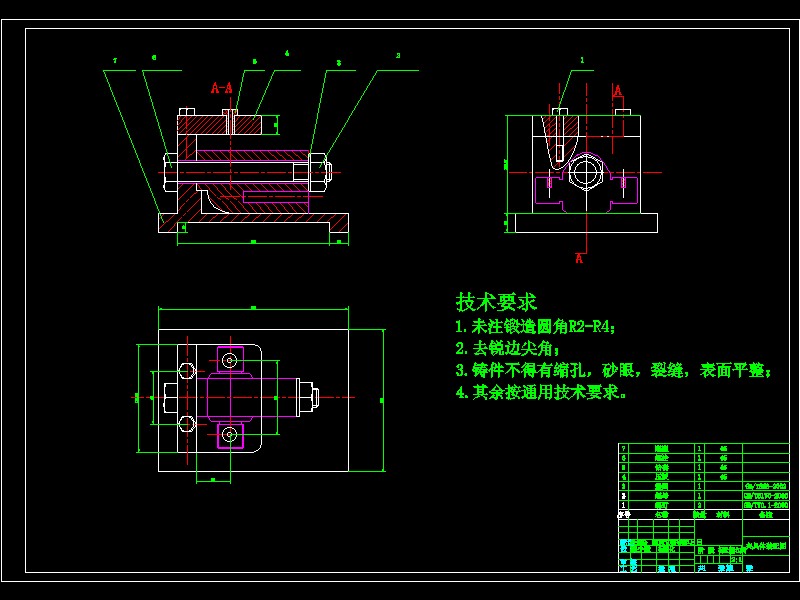
Task: Select the 技术要求 heading text
Action: [x=496, y=302]
